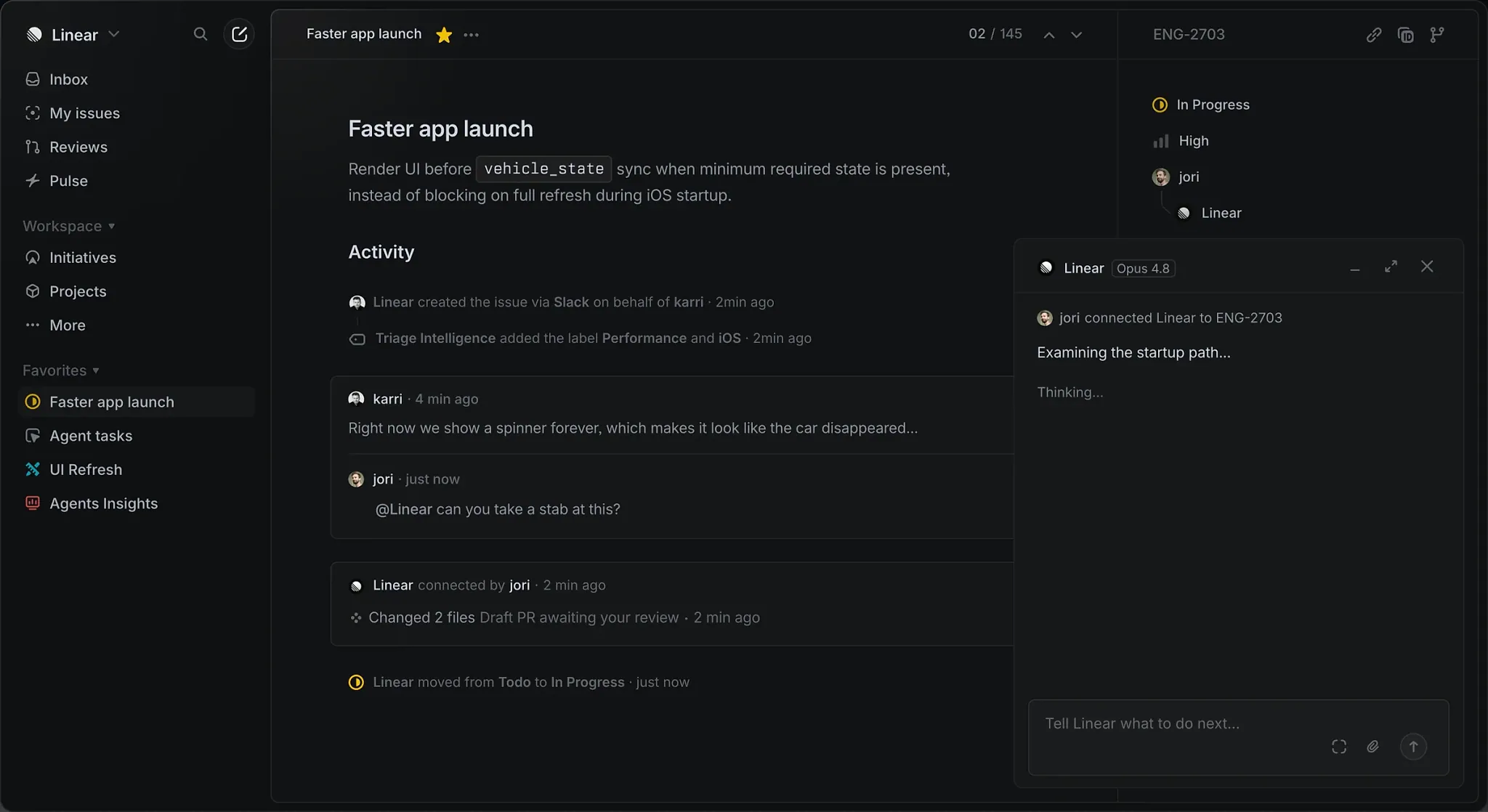
Task: Open the Changed 2 files entry
Action: [421, 617]
